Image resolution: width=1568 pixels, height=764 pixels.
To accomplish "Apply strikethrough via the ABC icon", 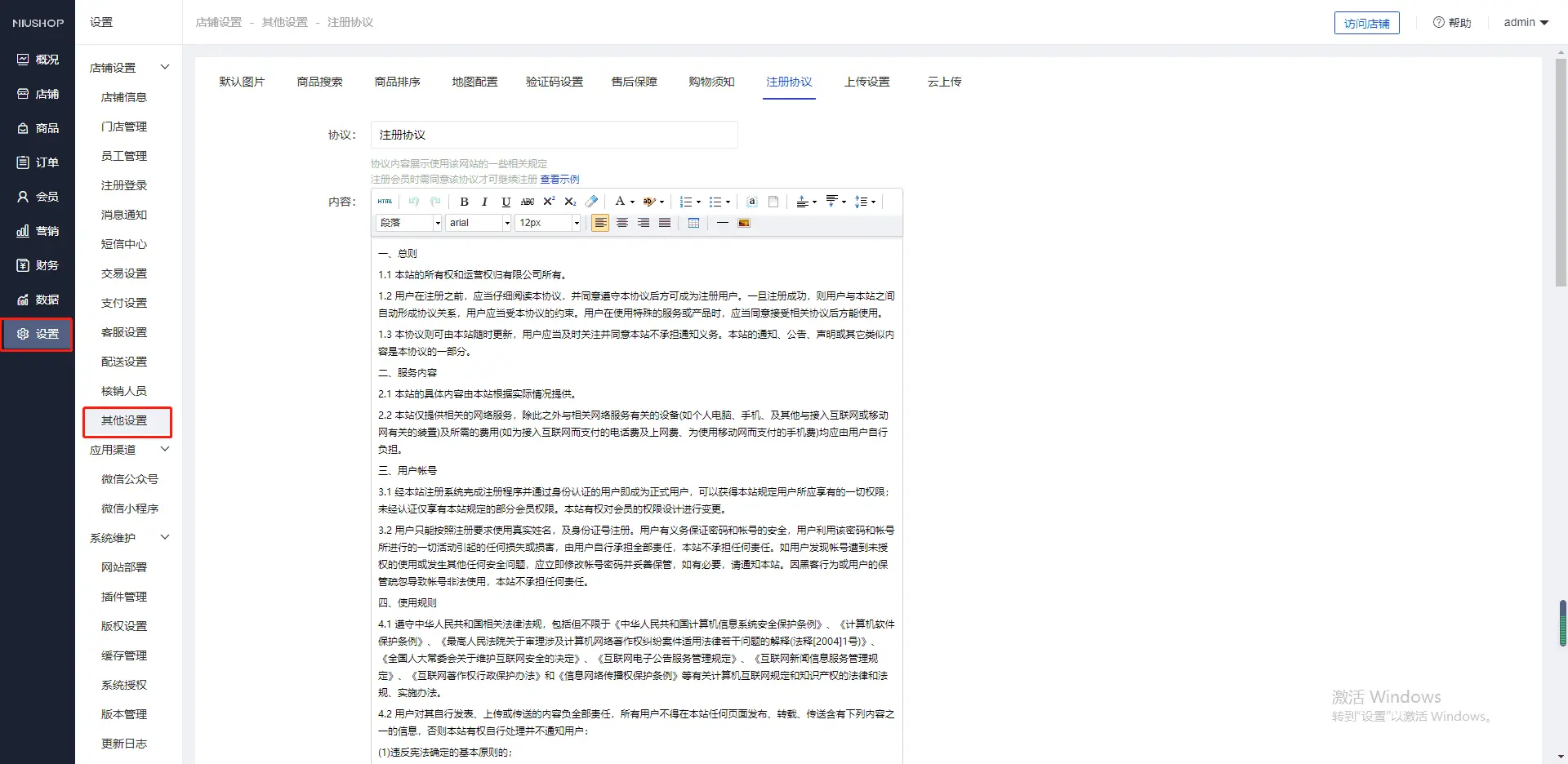I will point(528,202).
